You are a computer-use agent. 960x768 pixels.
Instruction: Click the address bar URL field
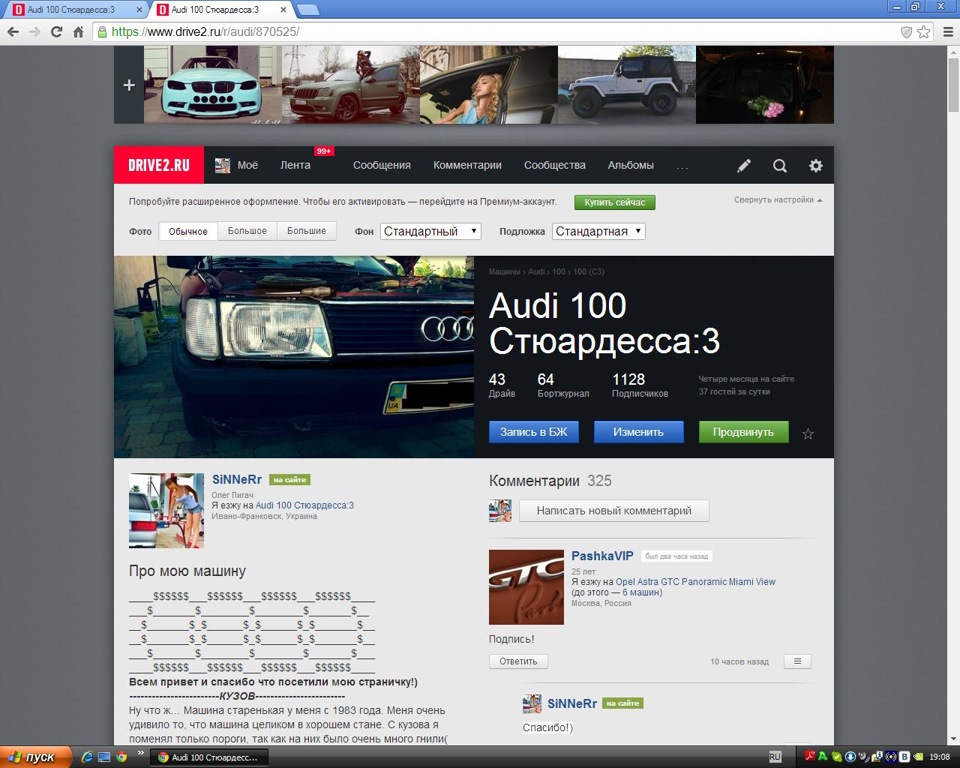pos(496,32)
